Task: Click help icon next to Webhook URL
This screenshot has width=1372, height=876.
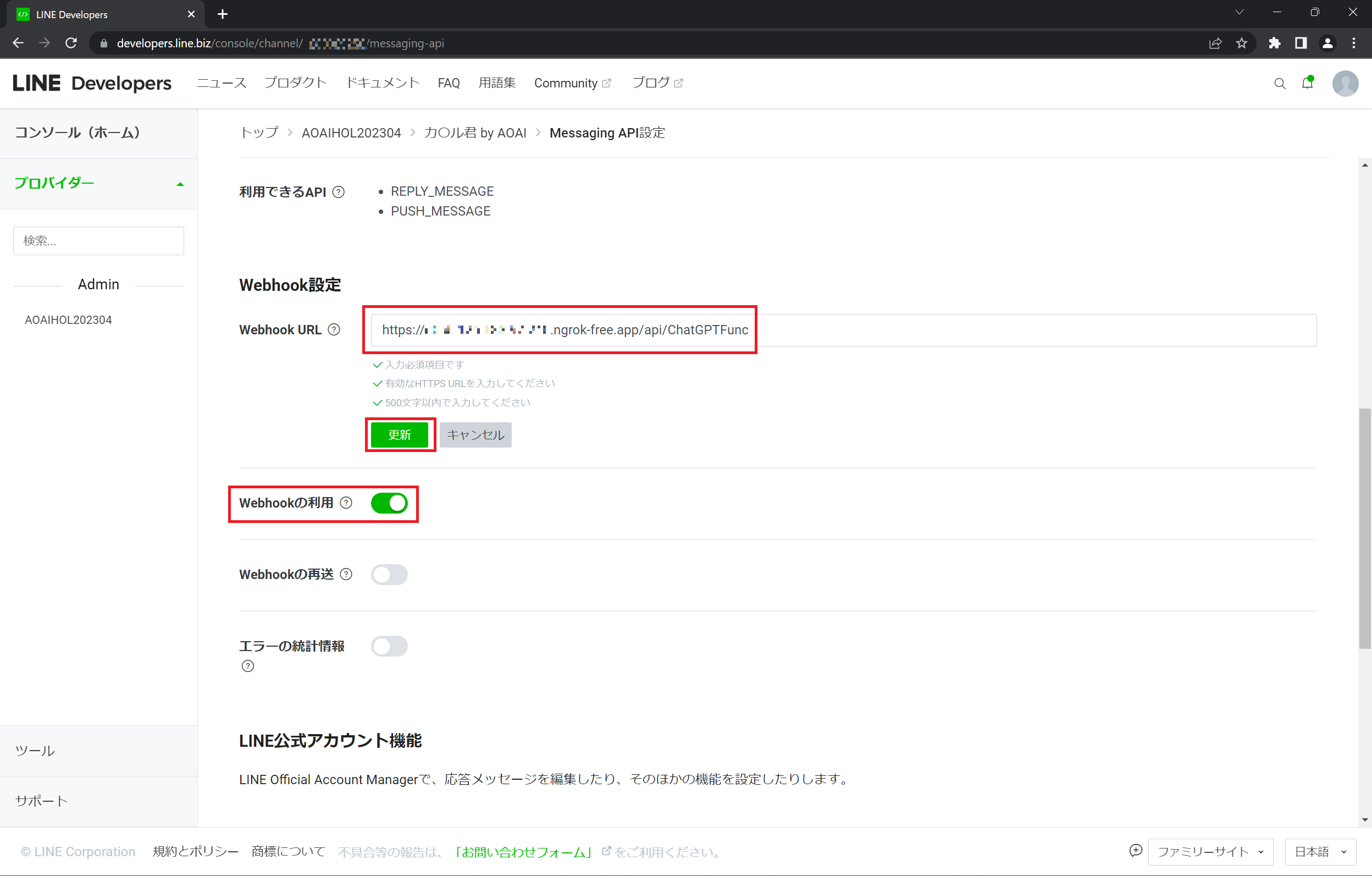Action: coord(334,330)
